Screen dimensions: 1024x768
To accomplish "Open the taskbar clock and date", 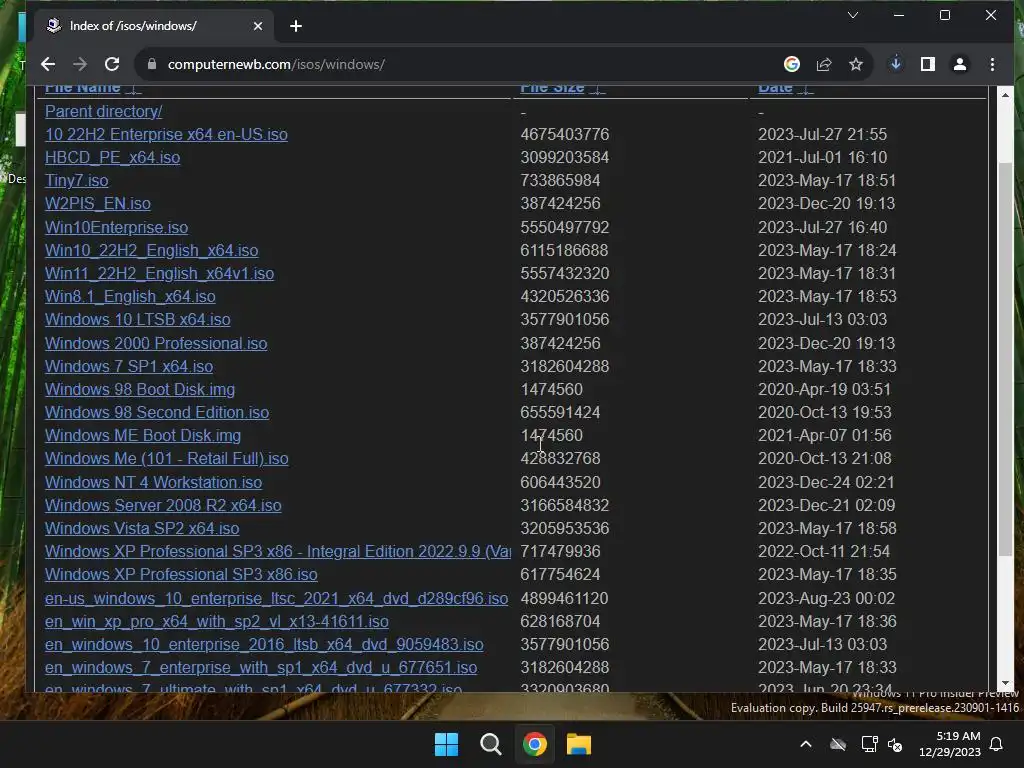I will (950, 744).
